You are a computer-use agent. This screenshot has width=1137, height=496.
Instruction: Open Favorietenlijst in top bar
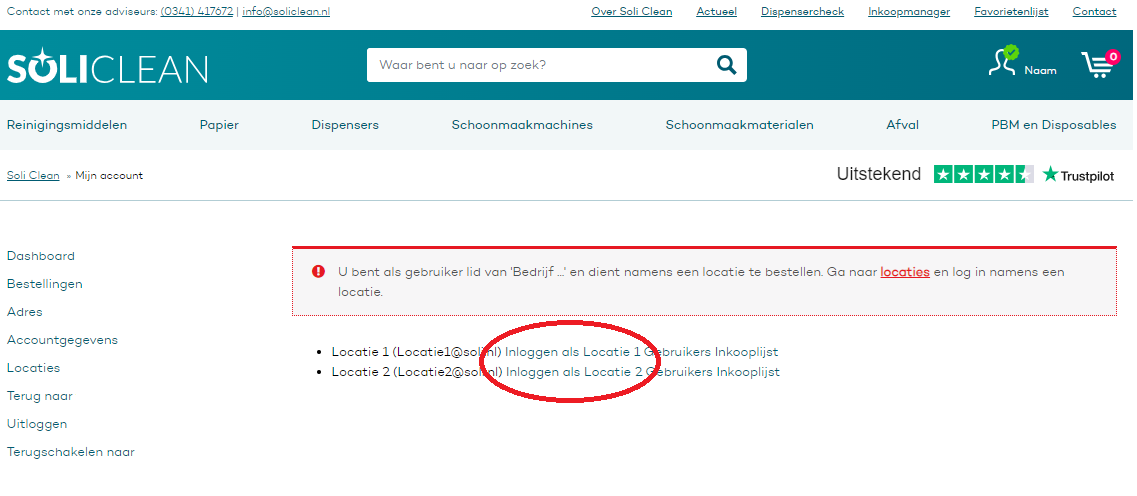pos(1011,12)
